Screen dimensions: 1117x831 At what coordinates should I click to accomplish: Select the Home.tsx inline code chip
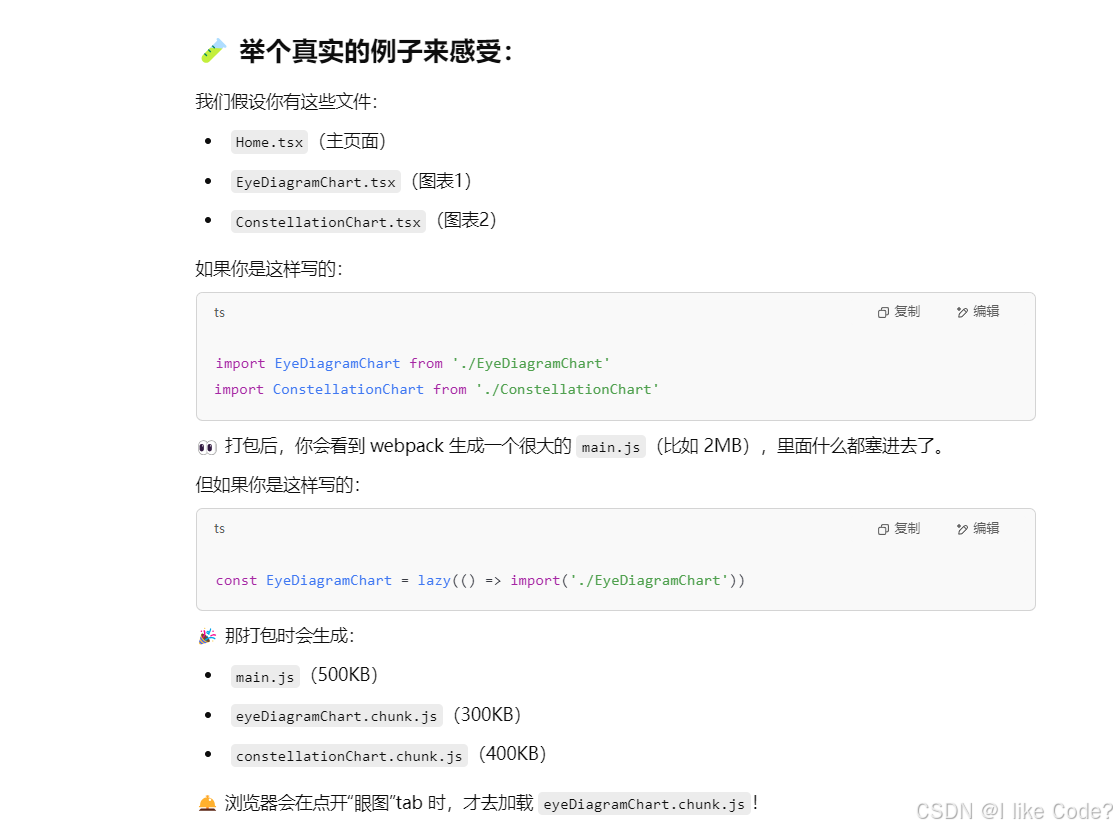pyautogui.click(x=268, y=142)
